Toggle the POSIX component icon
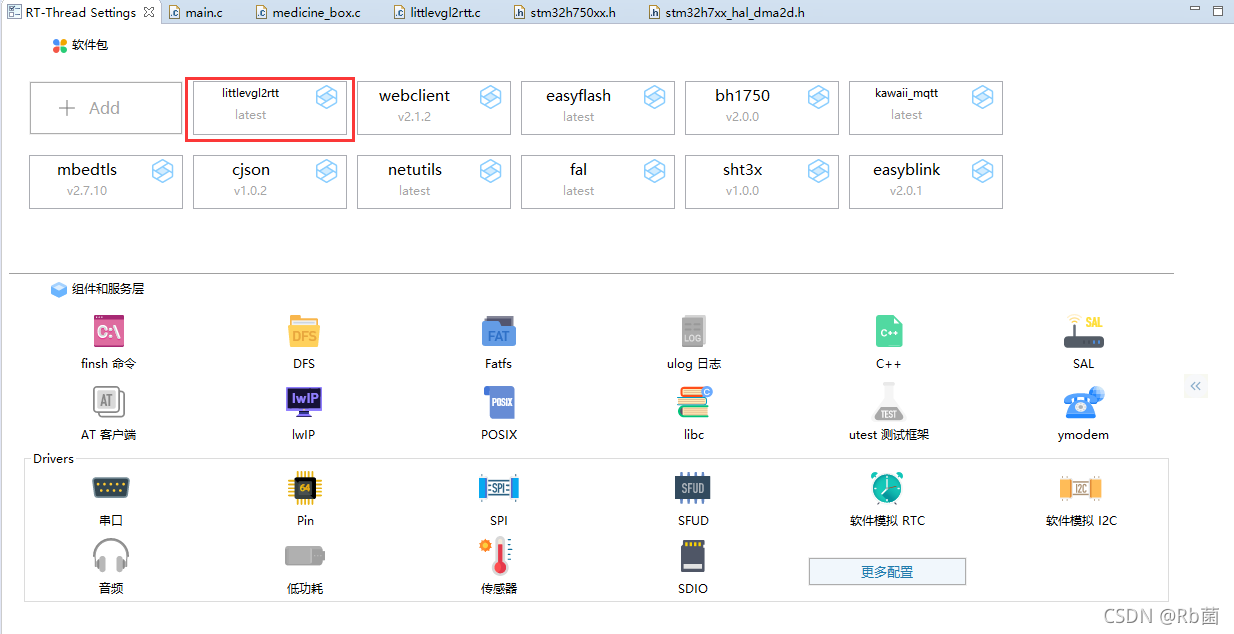The height and width of the screenshot is (634, 1234). coord(498,402)
